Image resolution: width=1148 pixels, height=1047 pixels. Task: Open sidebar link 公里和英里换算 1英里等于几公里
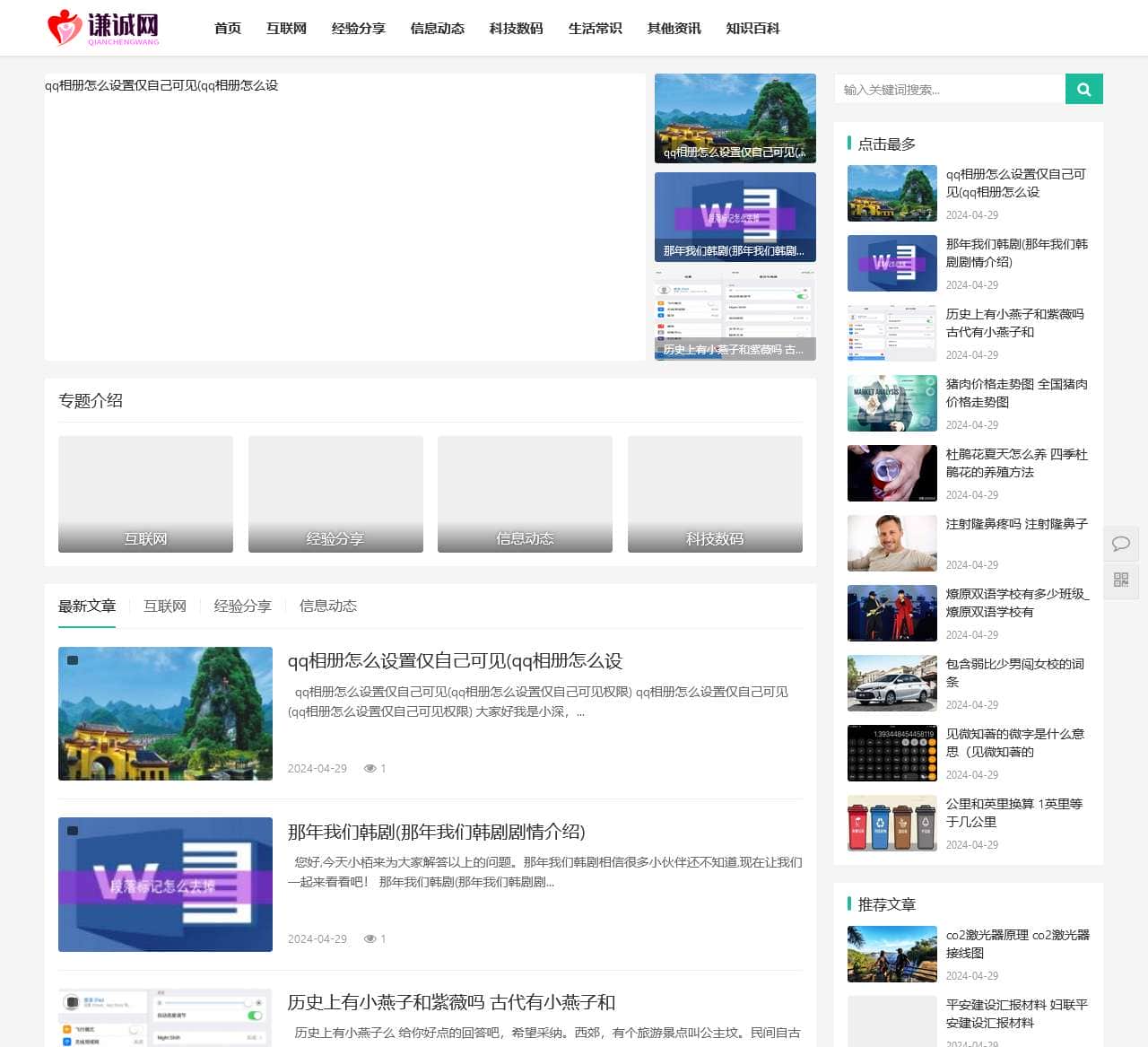1014,813
